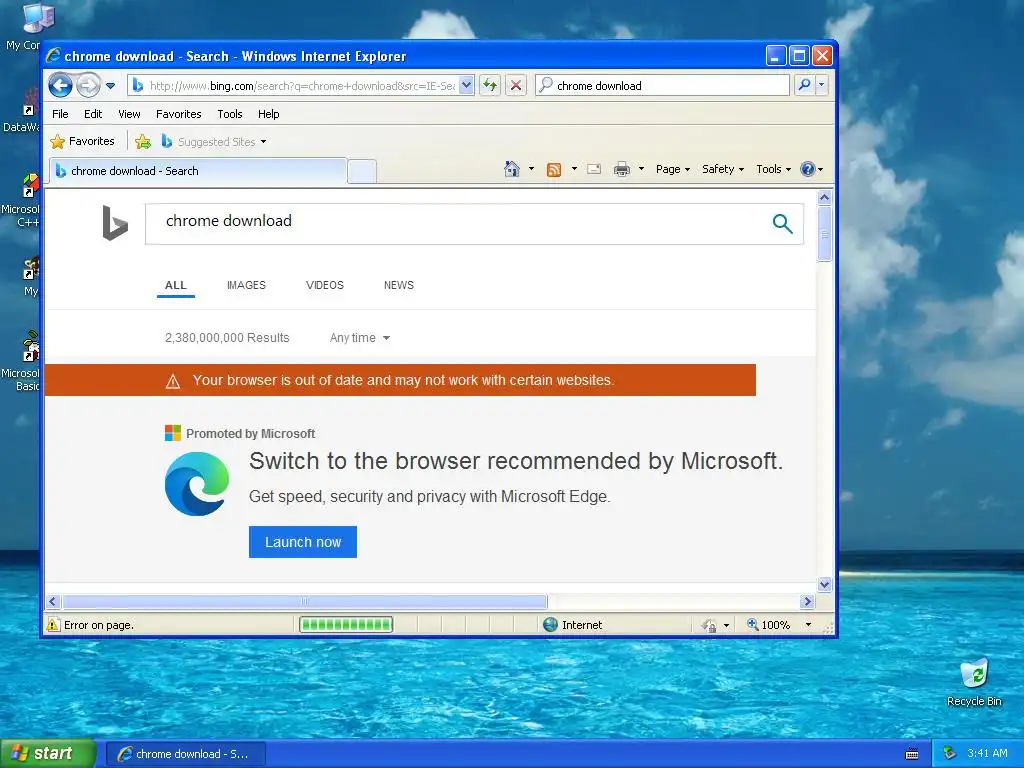Image resolution: width=1024 pixels, height=768 pixels.
Task: Click the Refresh page icon
Action: pos(490,86)
